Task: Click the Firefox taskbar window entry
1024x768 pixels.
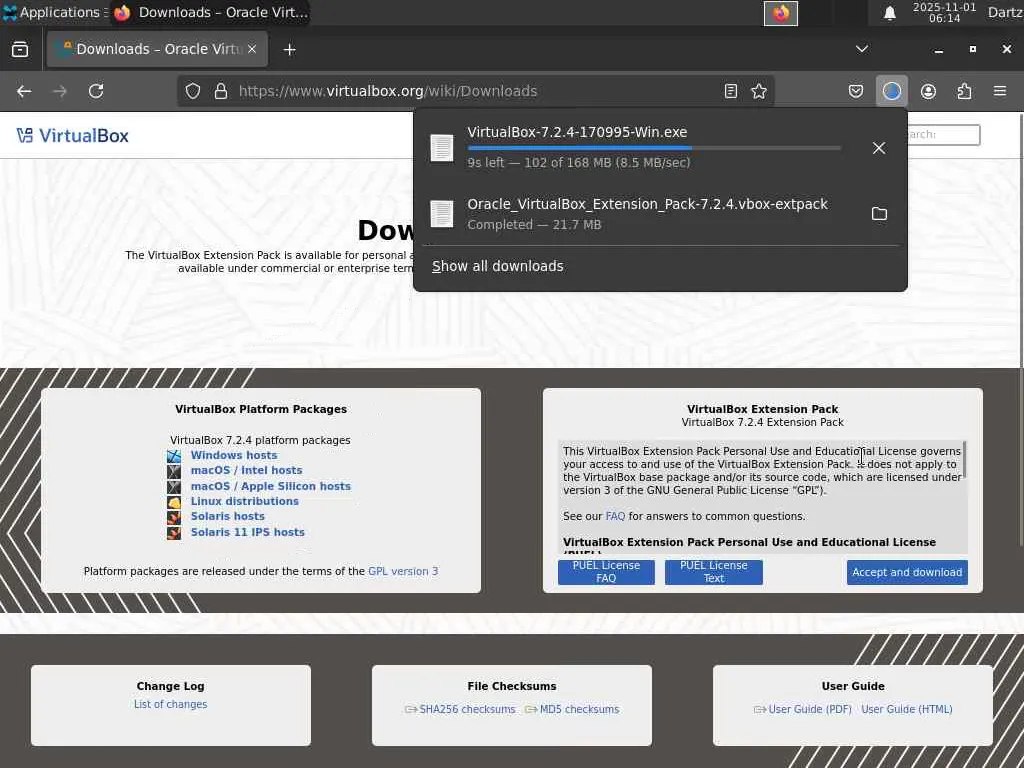Action: click(x=210, y=12)
